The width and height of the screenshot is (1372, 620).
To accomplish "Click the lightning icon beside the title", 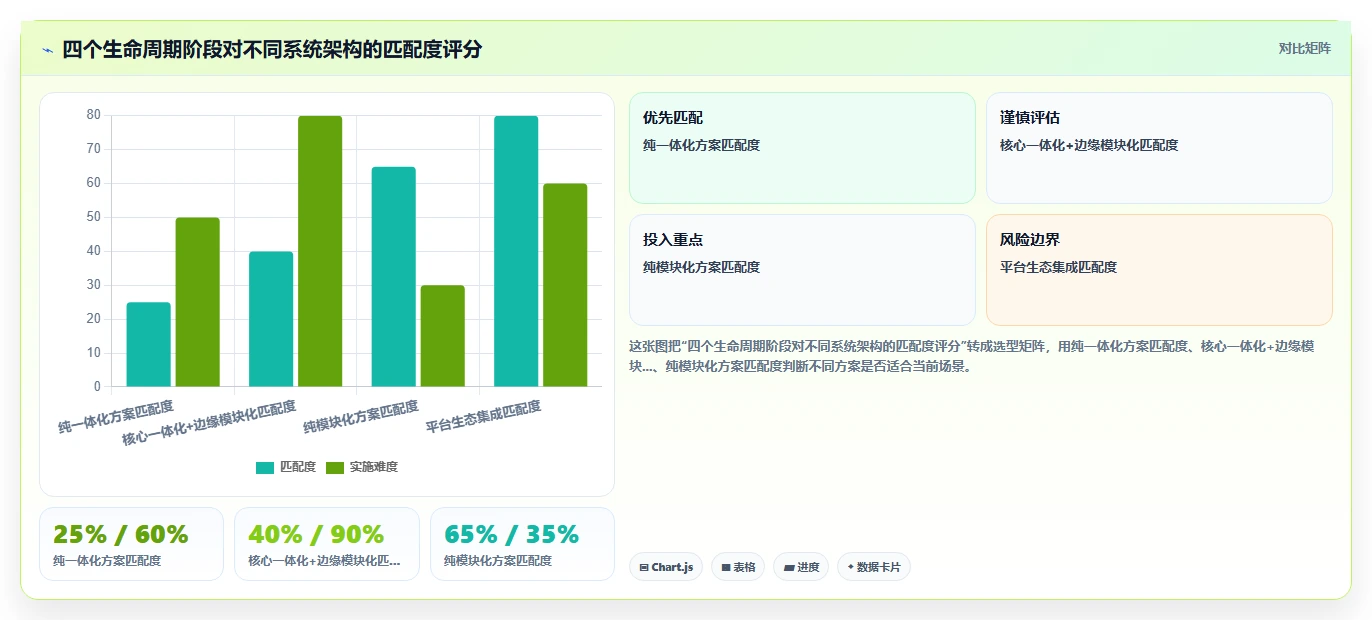I will (47, 50).
